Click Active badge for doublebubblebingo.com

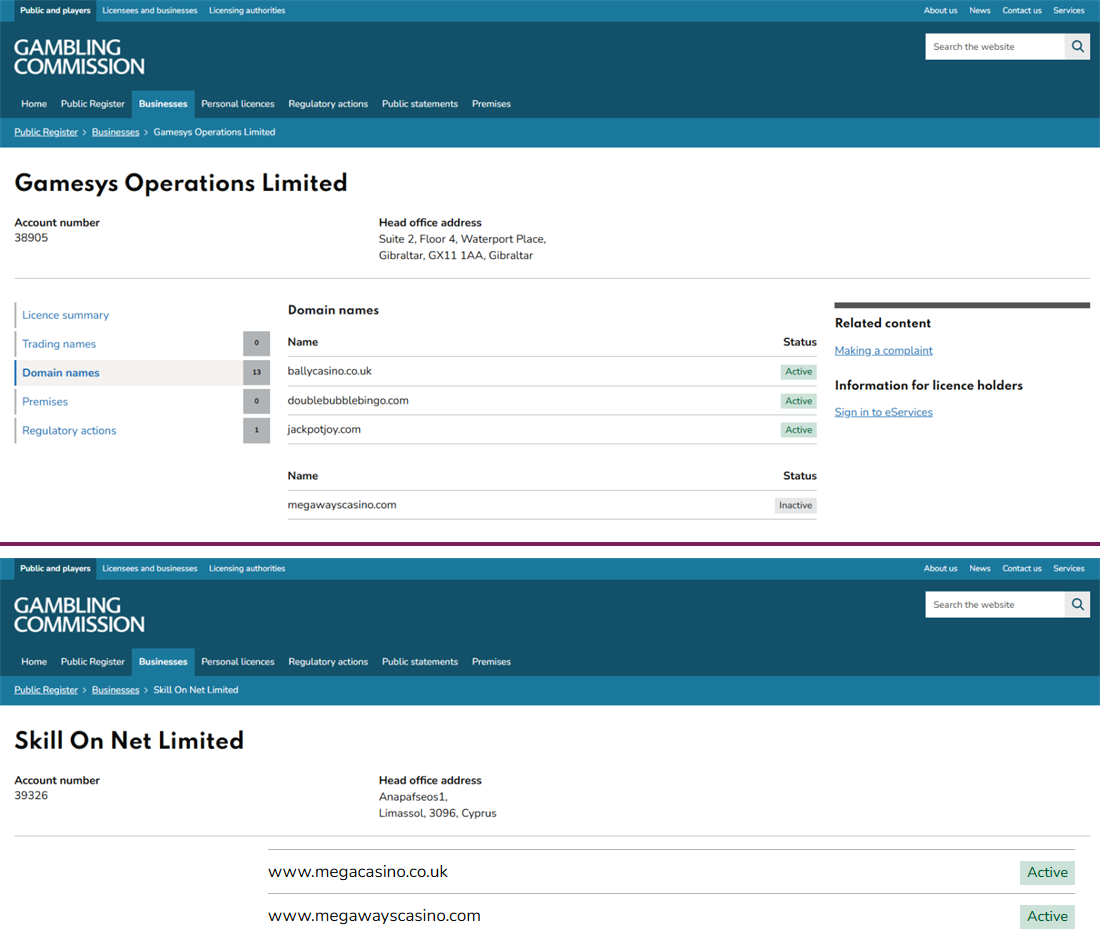click(x=798, y=401)
